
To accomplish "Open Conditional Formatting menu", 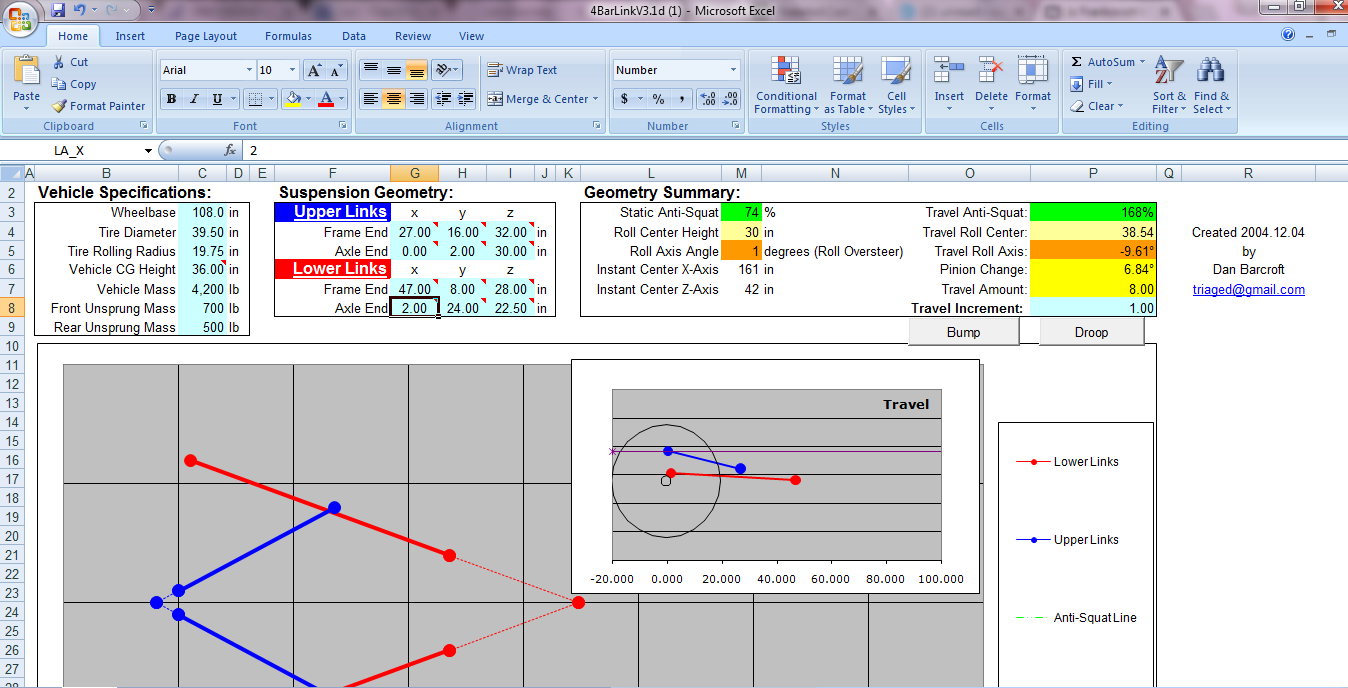I will (786, 86).
